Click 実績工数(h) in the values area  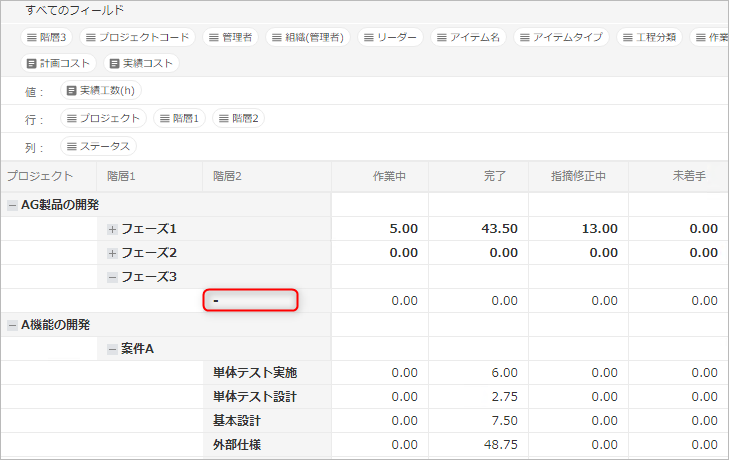[x=102, y=91]
